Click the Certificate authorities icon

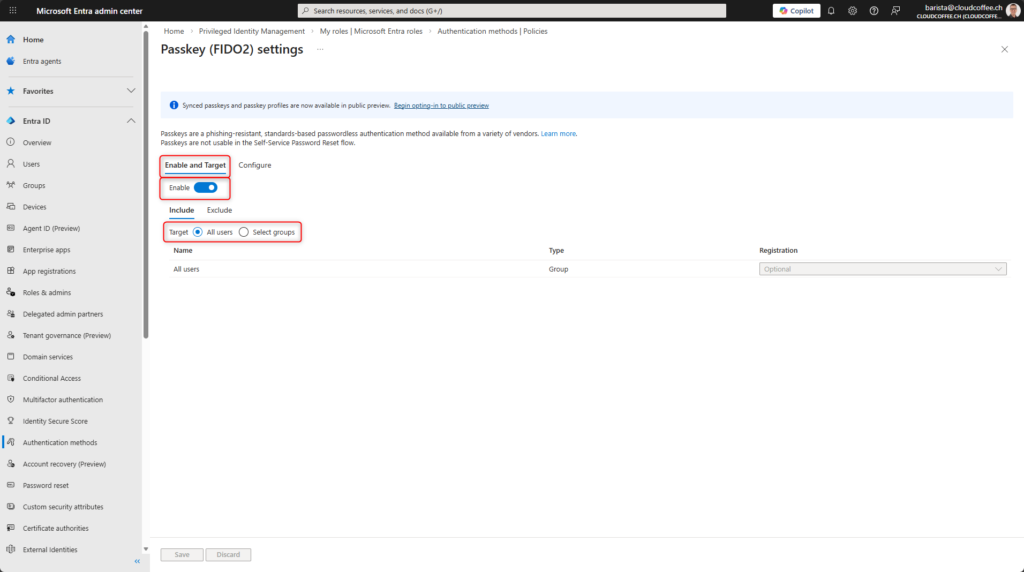pyautogui.click(x=10, y=528)
